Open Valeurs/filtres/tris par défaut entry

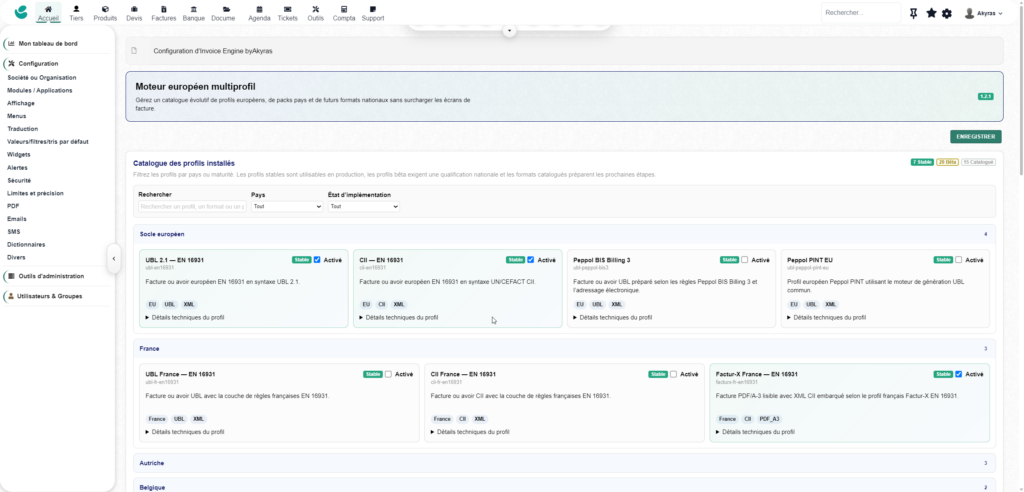coord(48,142)
